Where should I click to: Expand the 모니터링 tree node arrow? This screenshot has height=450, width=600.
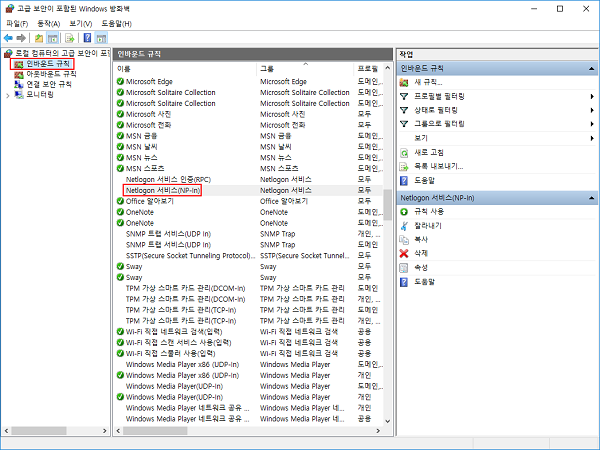coord(8,95)
